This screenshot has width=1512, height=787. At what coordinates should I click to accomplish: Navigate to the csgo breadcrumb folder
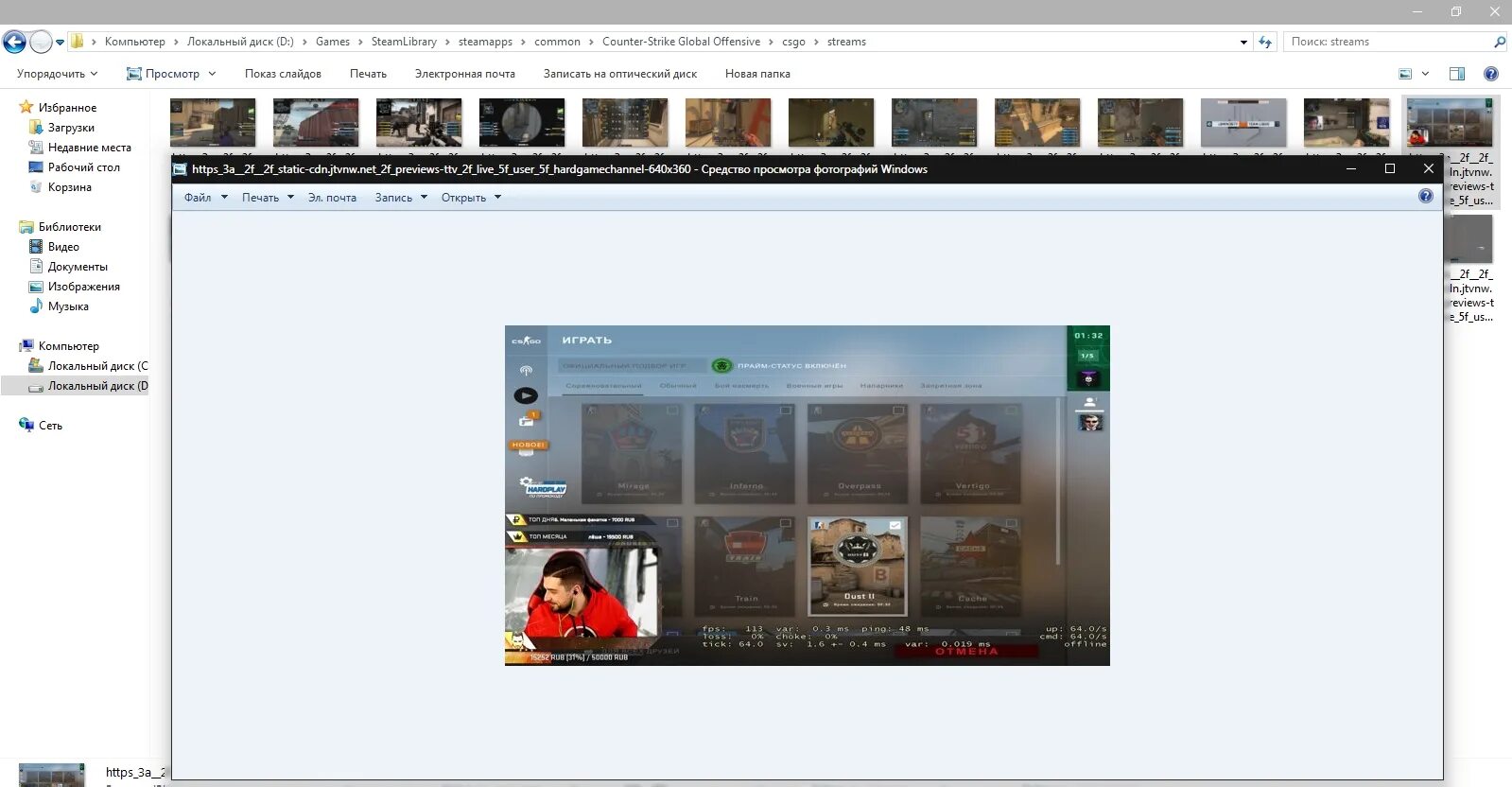coord(793,42)
